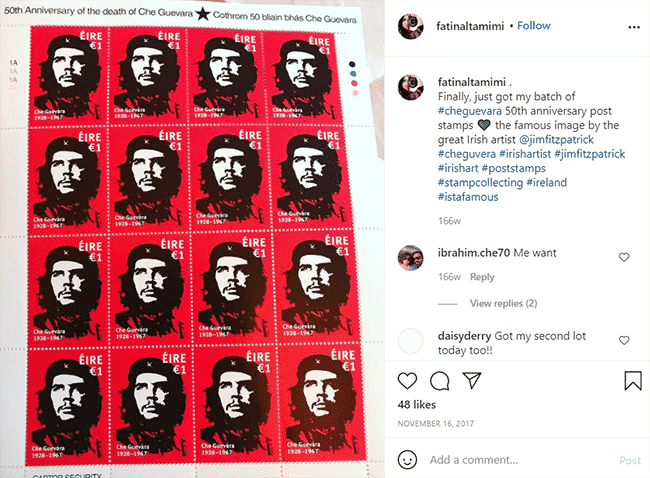Open comments via speech bubble icon
The image size is (650, 478).
[x=439, y=381]
